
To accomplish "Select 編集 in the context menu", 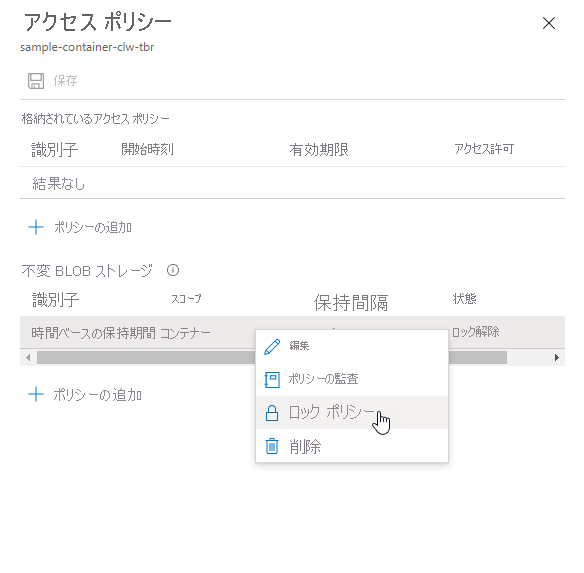I will click(352, 346).
